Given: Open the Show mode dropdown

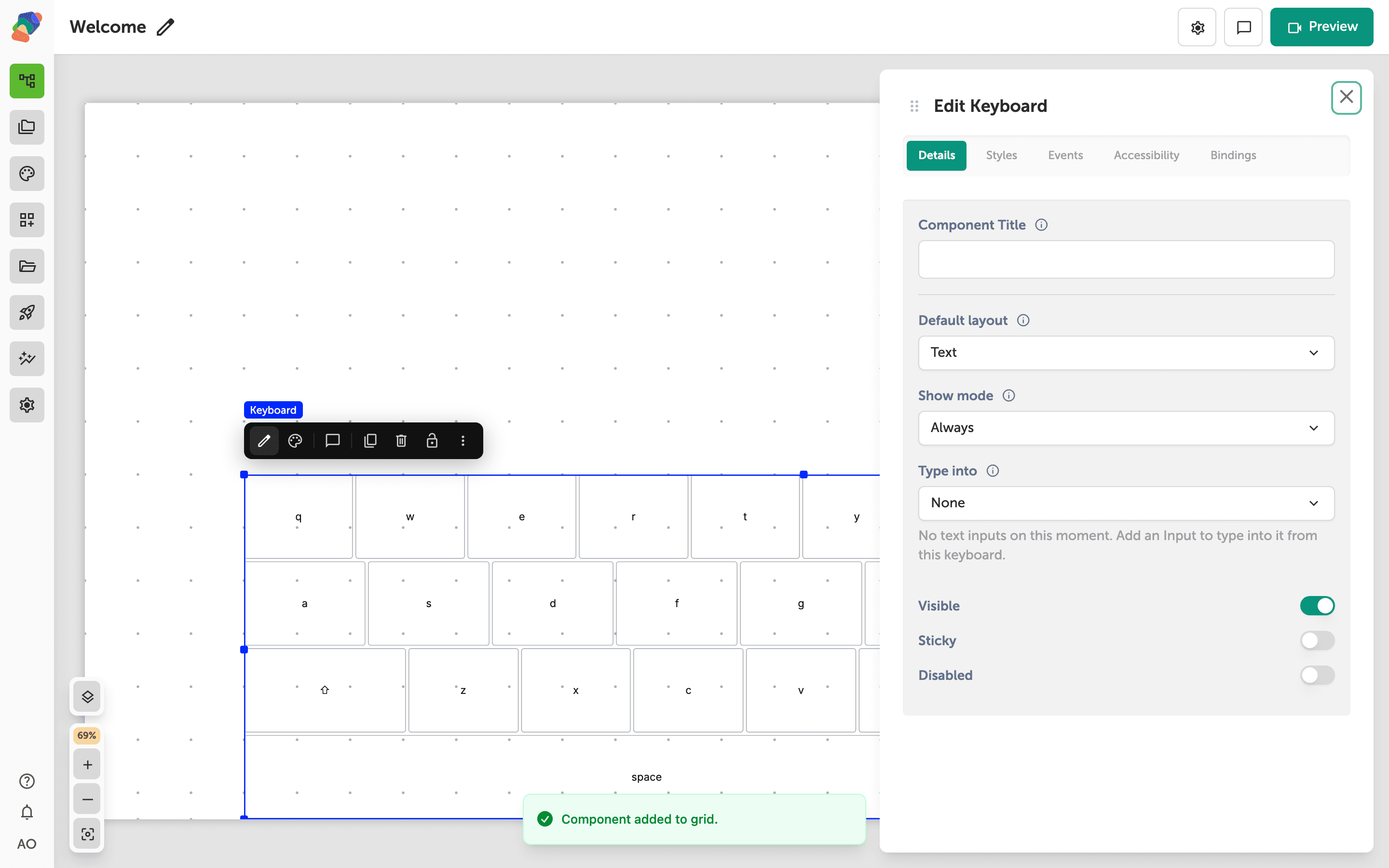Looking at the screenshot, I should (1126, 428).
